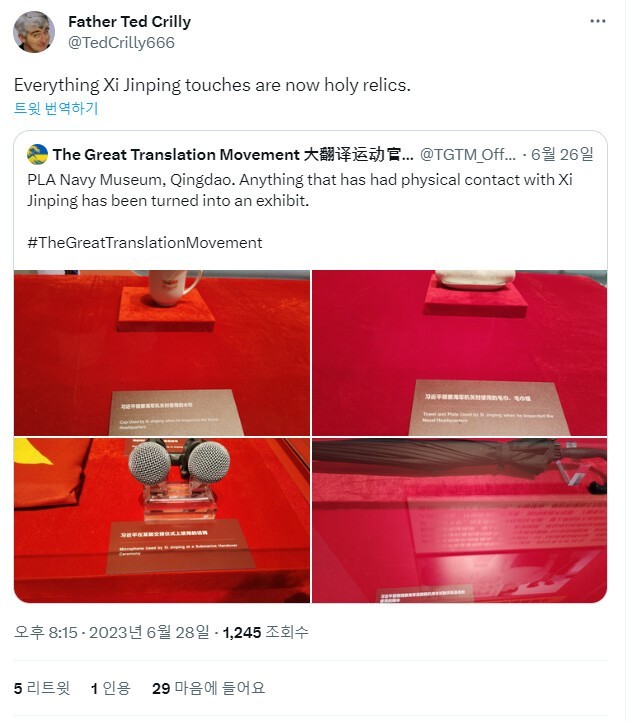Open the @TGTM_Off... handle in quoted tweet
The image size is (636, 721).
pyautogui.click(x=468, y=154)
